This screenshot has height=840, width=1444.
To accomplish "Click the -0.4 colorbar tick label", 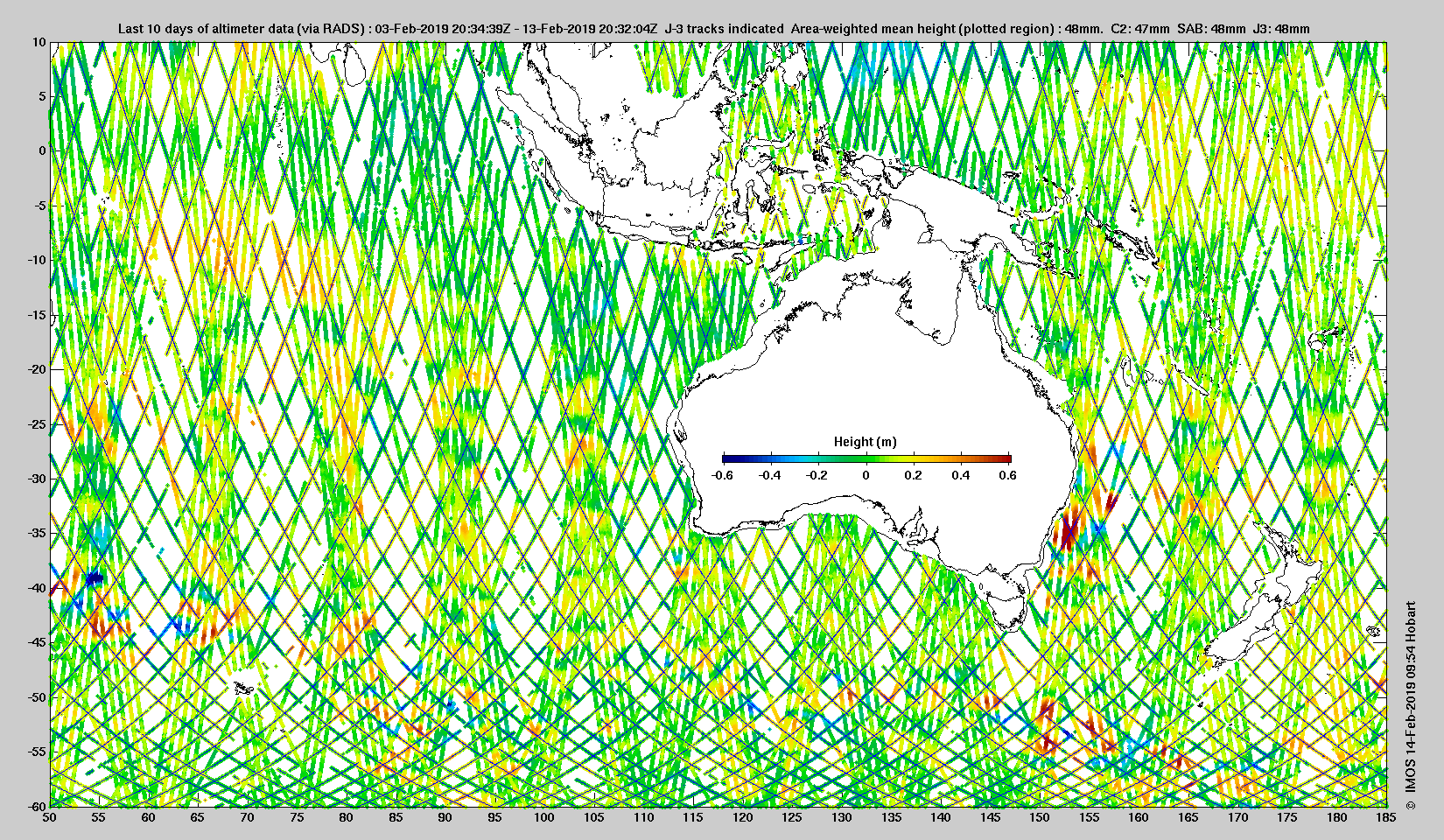I will tap(770, 476).
